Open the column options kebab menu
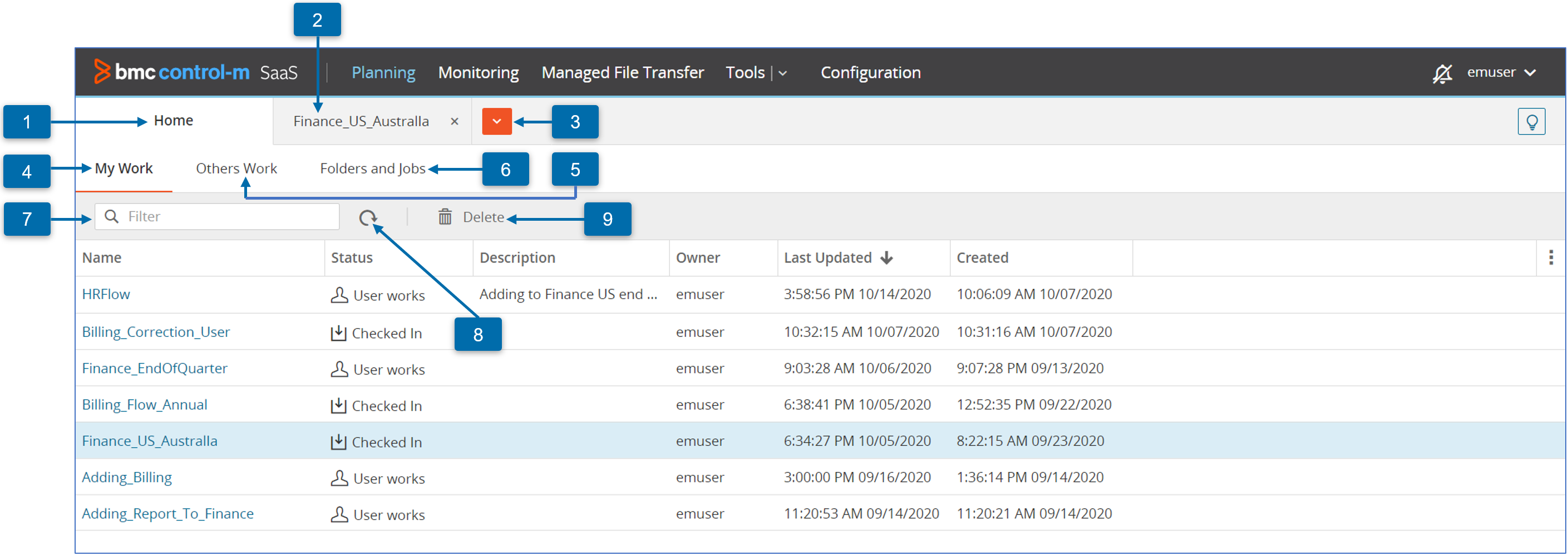 point(1550,258)
